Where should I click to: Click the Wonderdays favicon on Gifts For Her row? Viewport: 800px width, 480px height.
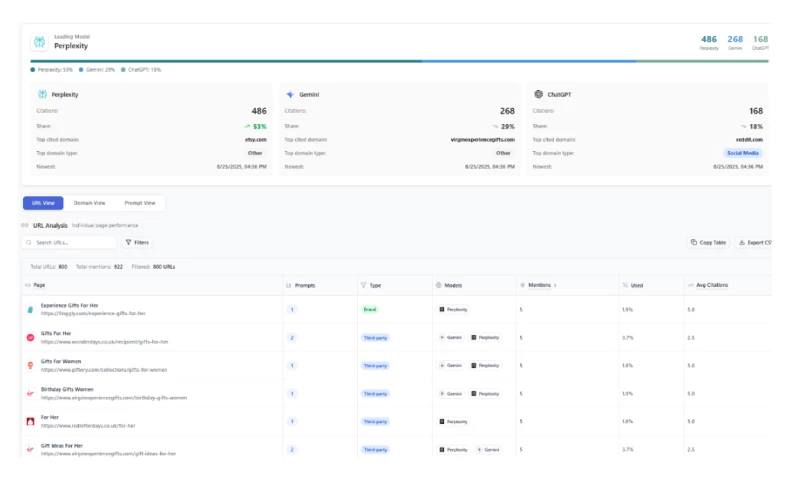point(31,338)
